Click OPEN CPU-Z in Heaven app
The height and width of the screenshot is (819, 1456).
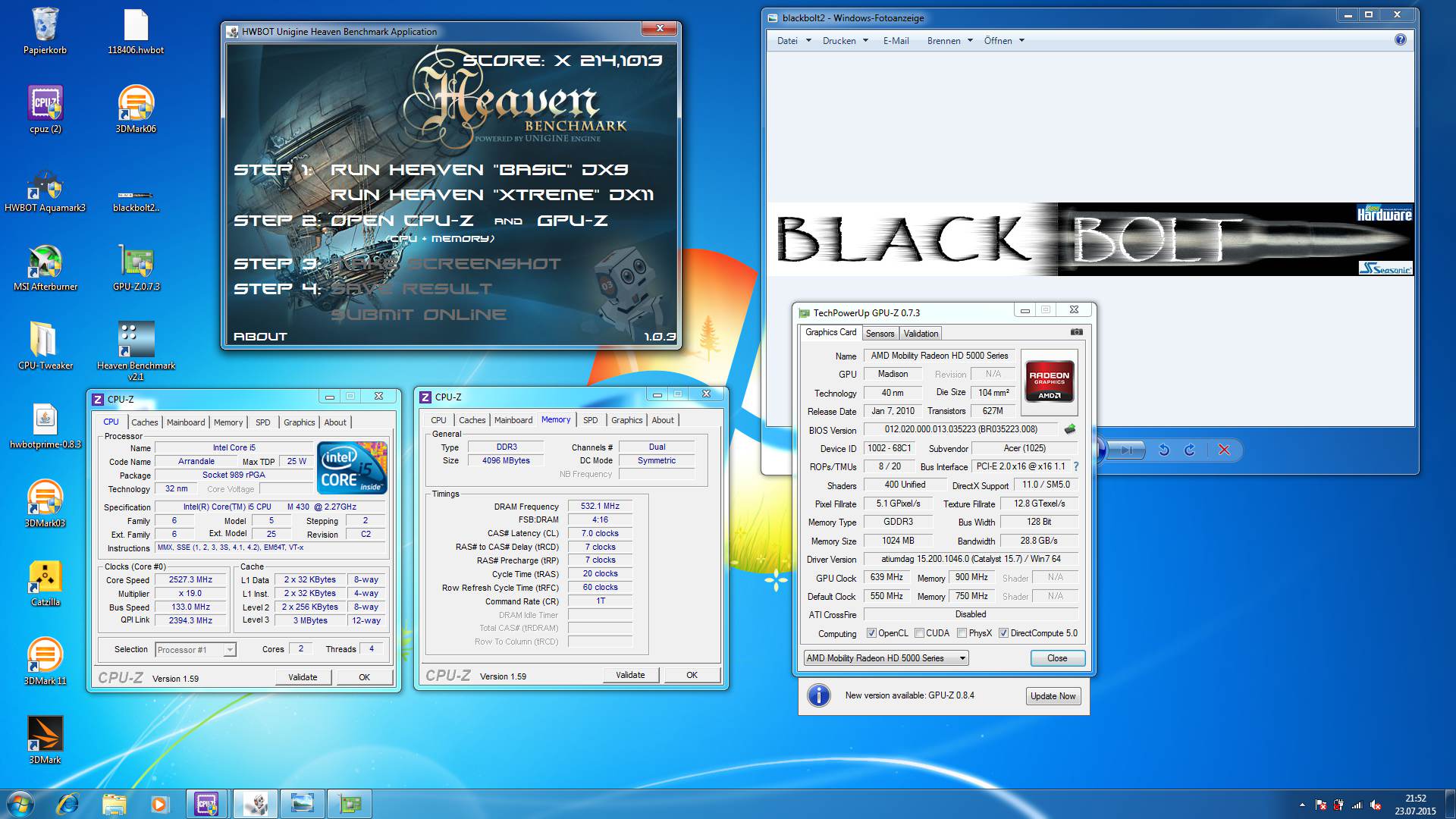point(402,221)
